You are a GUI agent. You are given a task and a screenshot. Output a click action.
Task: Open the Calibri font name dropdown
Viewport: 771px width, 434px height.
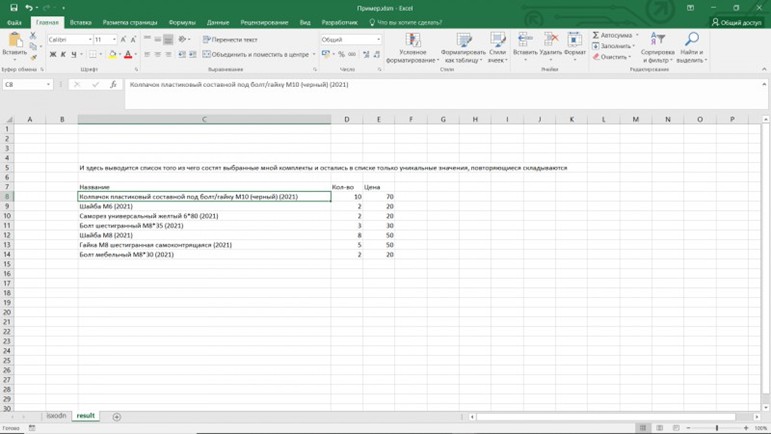(90, 39)
